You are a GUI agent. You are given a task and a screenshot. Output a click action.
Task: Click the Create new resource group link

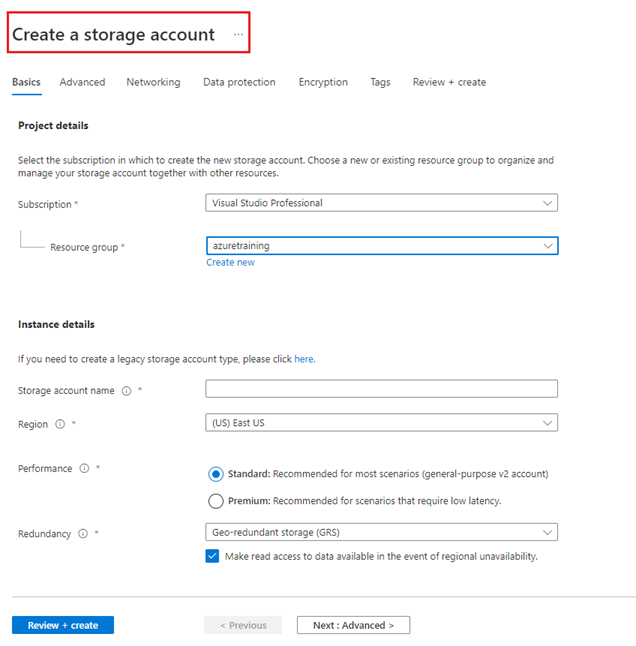230,262
